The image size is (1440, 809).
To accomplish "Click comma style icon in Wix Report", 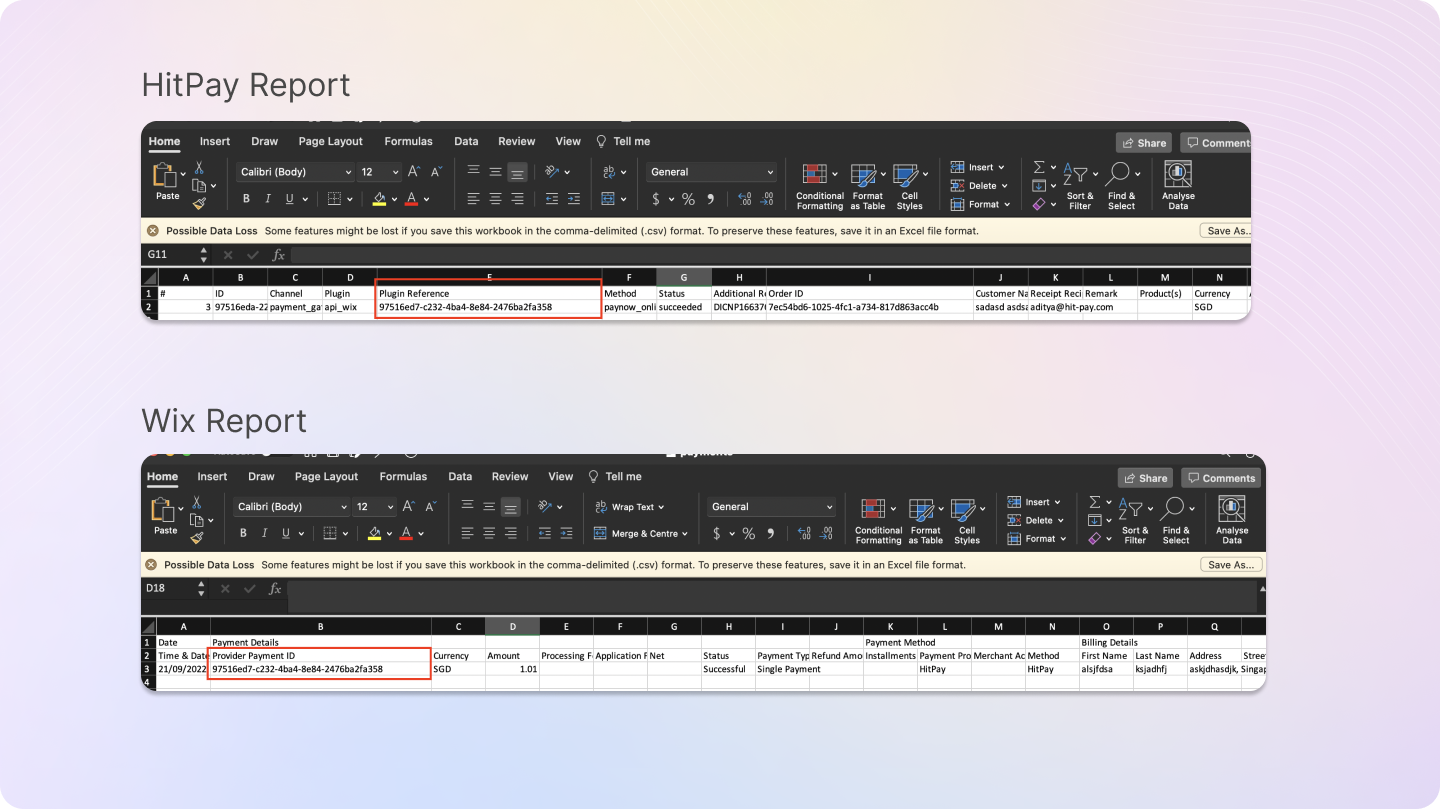I will 770,534.
